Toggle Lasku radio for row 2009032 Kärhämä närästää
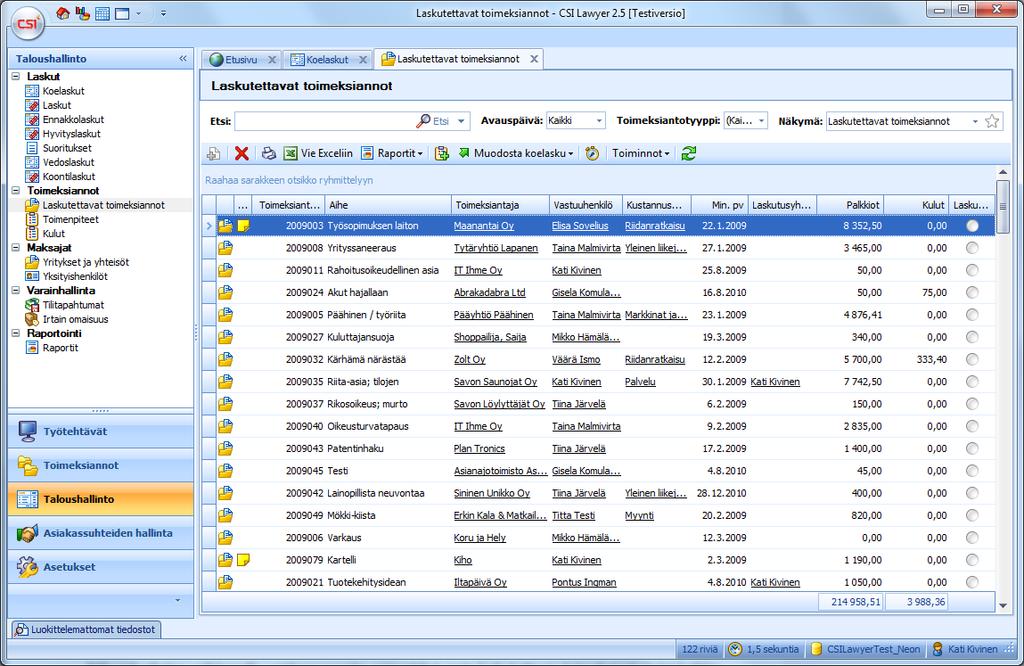 click(x=972, y=360)
